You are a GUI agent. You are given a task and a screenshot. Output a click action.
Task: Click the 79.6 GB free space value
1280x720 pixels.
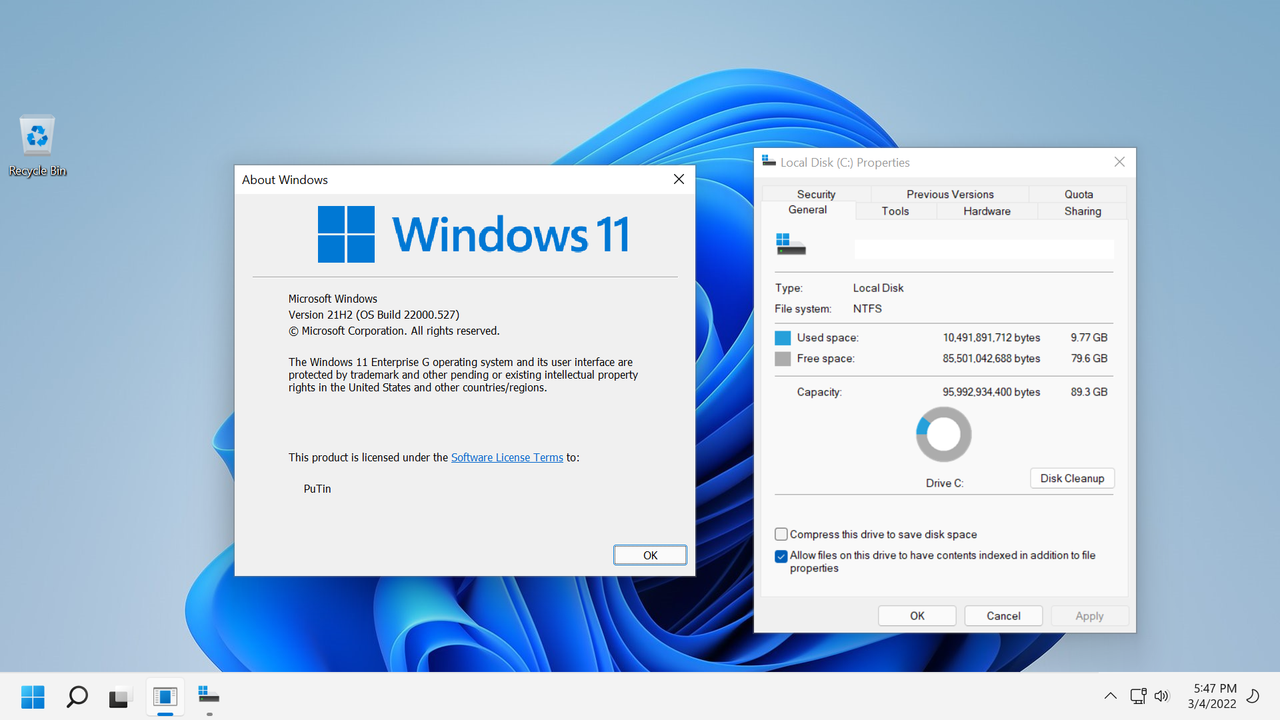pyautogui.click(x=1089, y=358)
